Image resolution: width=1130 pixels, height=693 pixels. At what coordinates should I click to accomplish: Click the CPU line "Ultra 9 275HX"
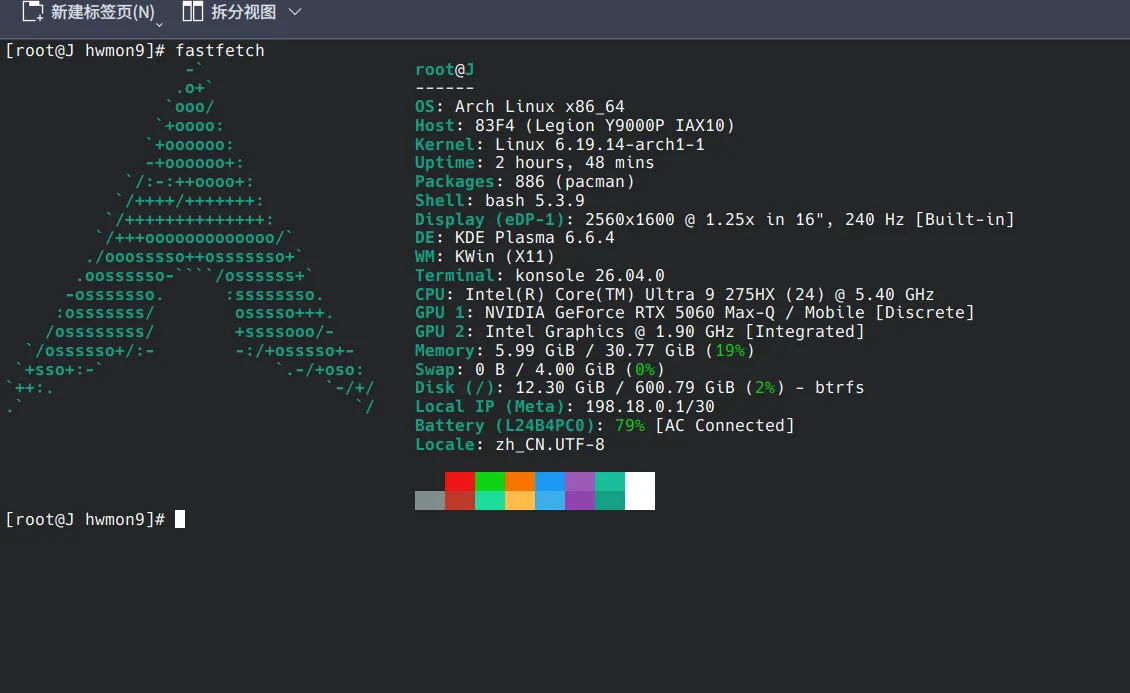(710, 295)
